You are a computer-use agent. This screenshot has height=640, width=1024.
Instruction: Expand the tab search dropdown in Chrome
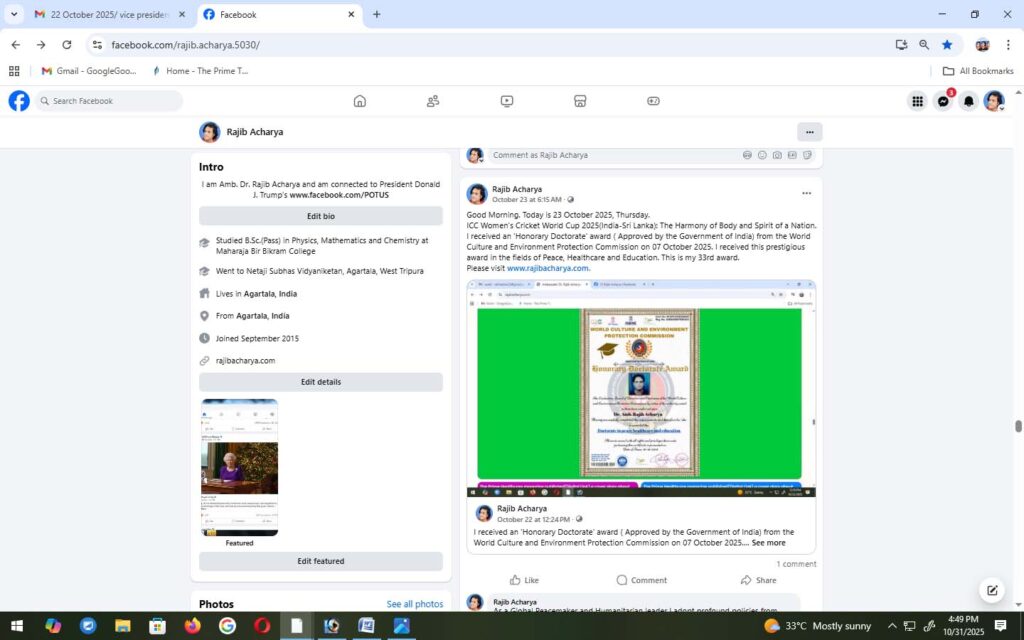click(x=14, y=15)
